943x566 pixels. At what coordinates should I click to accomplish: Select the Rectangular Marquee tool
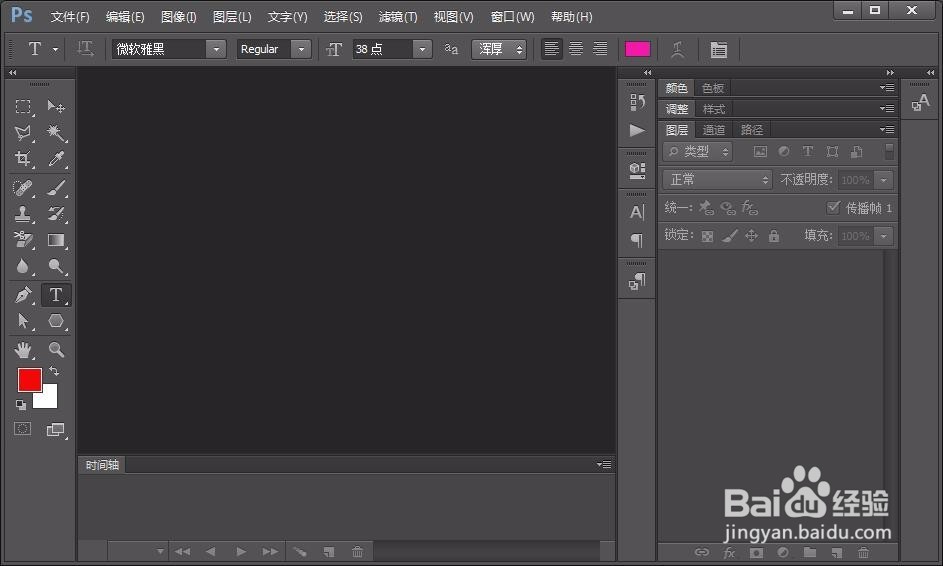(23, 107)
